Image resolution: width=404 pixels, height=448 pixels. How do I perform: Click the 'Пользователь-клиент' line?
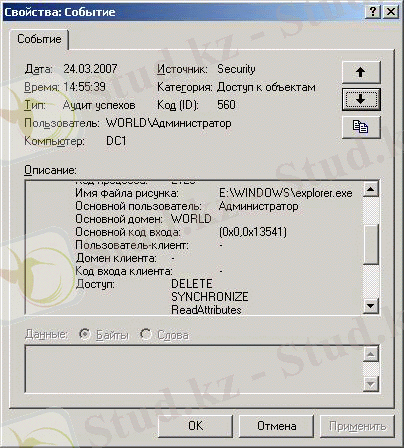pos(149,245)
